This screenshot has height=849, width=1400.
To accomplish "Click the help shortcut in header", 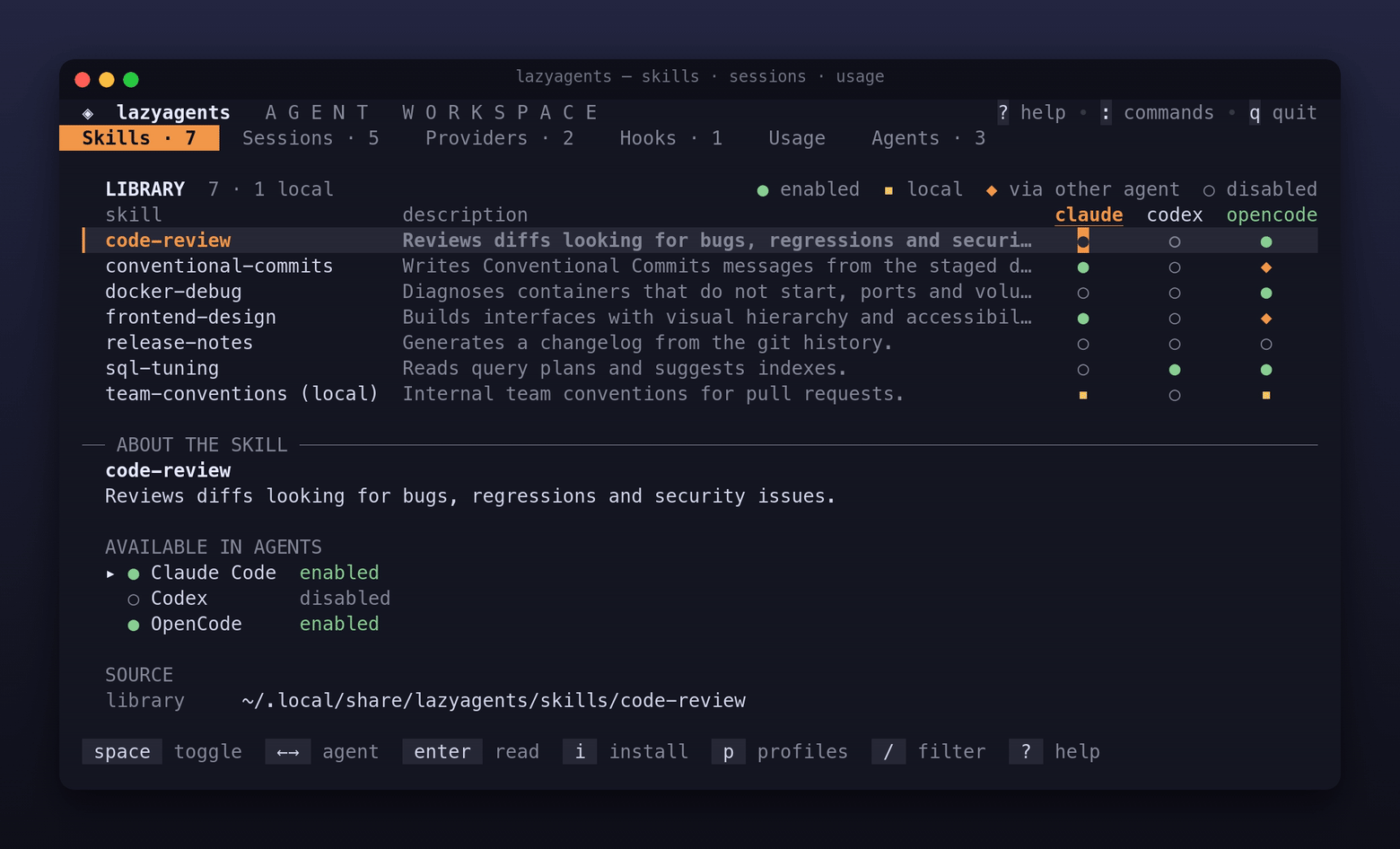I will [x=1031, y=113].
